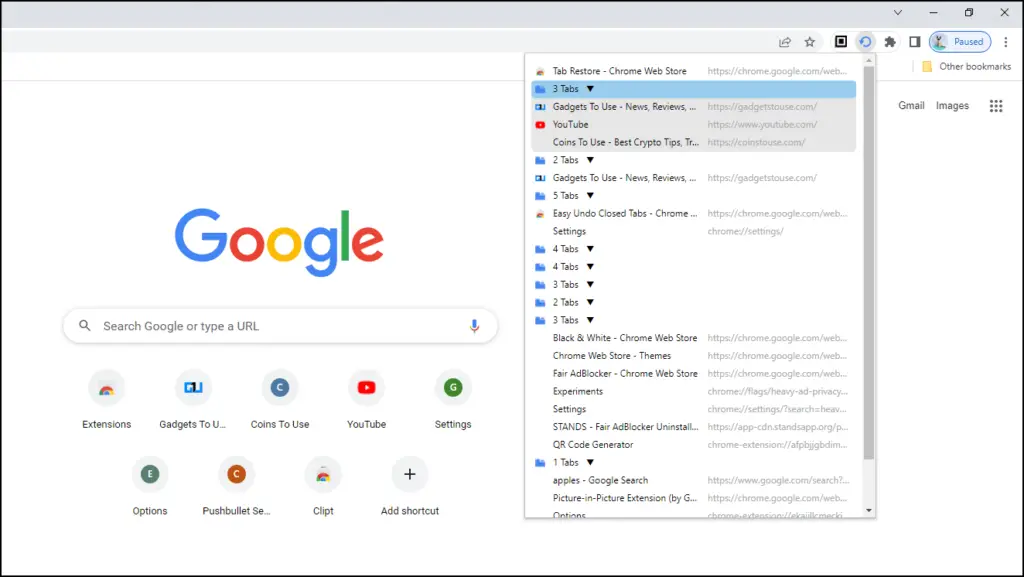Open the Pushbullet shortcut tile
This screenshot has height=577, width=1024.
click(236, 486)
